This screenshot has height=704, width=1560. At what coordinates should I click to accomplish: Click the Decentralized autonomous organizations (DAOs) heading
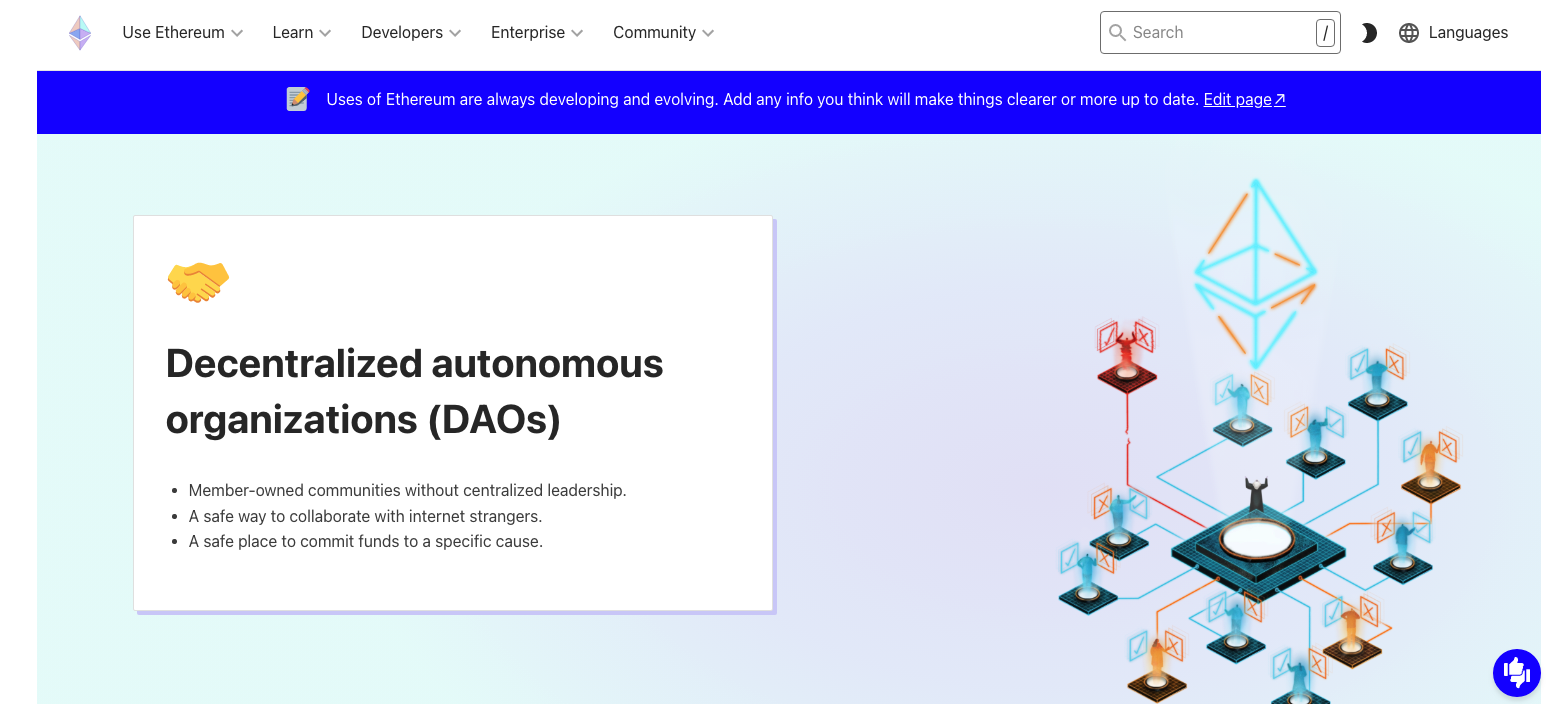(x=414, y=391)
